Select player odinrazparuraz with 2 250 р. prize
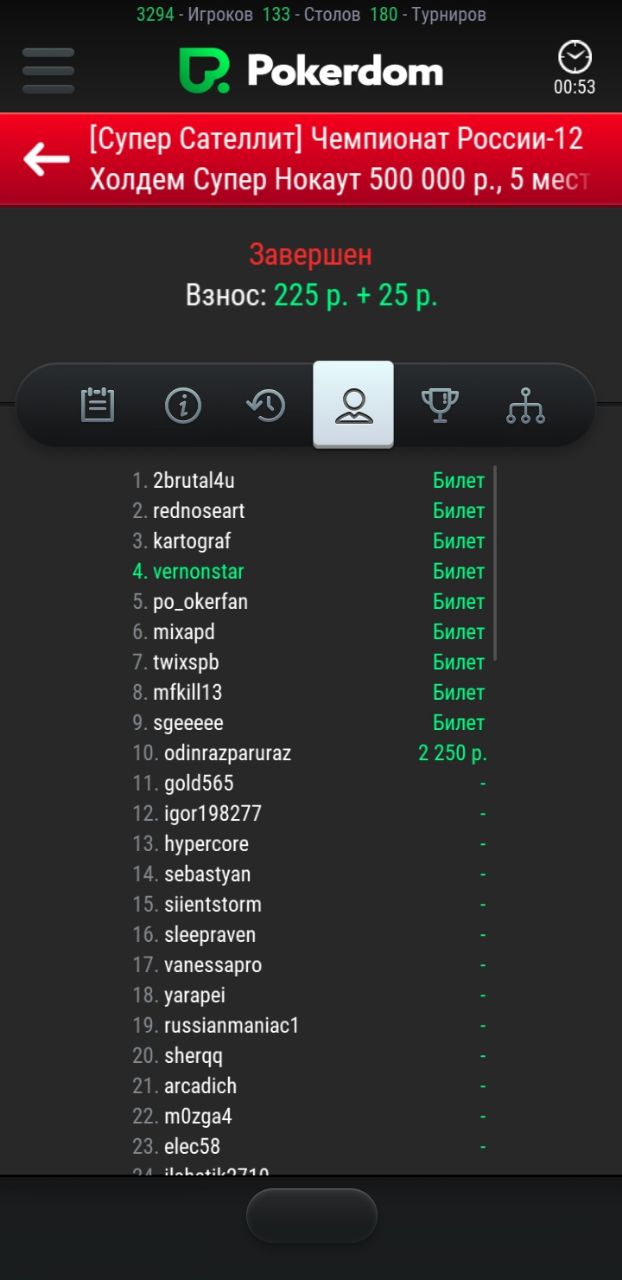The height and width of the screenshot is (1280, 622). (227, 753)
